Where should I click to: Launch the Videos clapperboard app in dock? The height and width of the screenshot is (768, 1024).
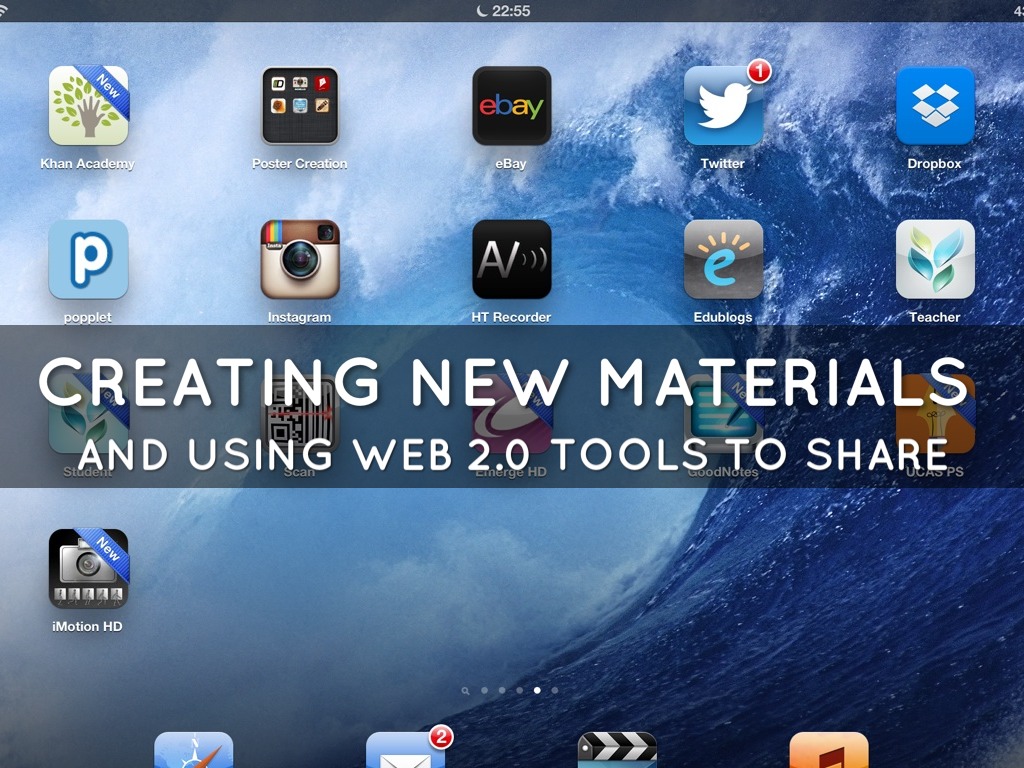click(617, 752)
